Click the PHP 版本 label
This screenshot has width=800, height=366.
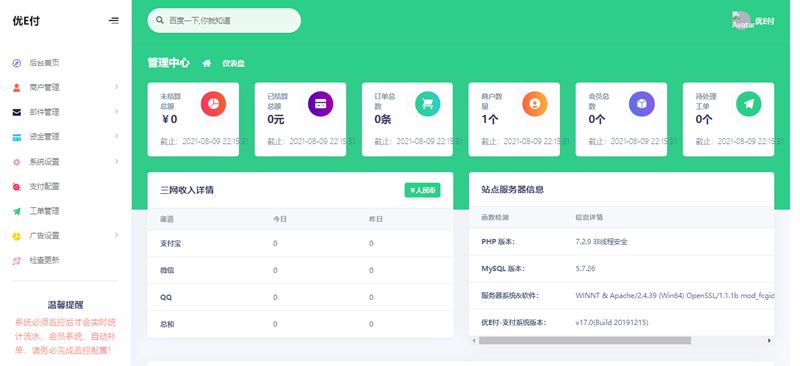[x=498, y=241]
